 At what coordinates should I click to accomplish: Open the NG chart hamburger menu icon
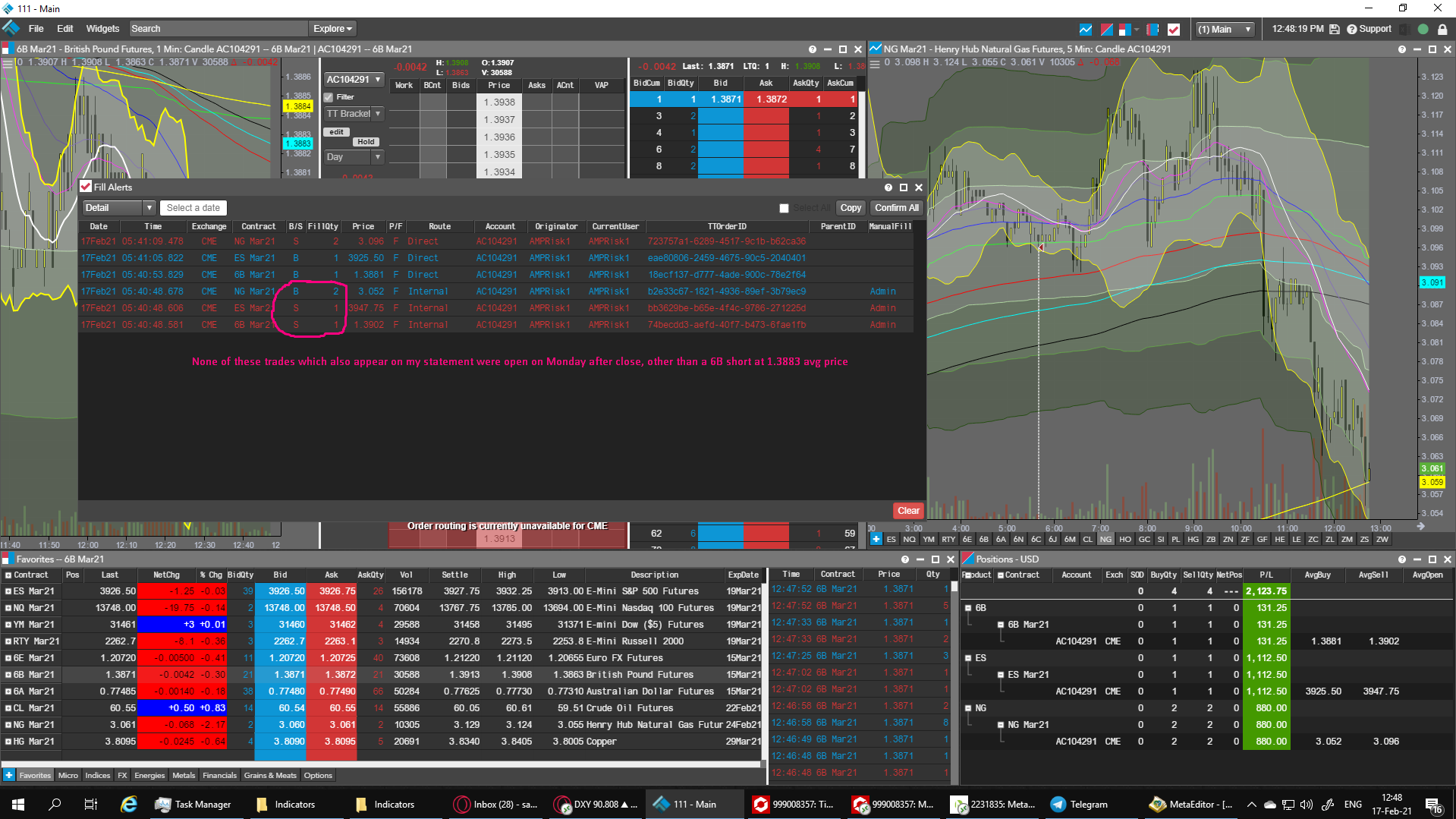tap(875, 64)
